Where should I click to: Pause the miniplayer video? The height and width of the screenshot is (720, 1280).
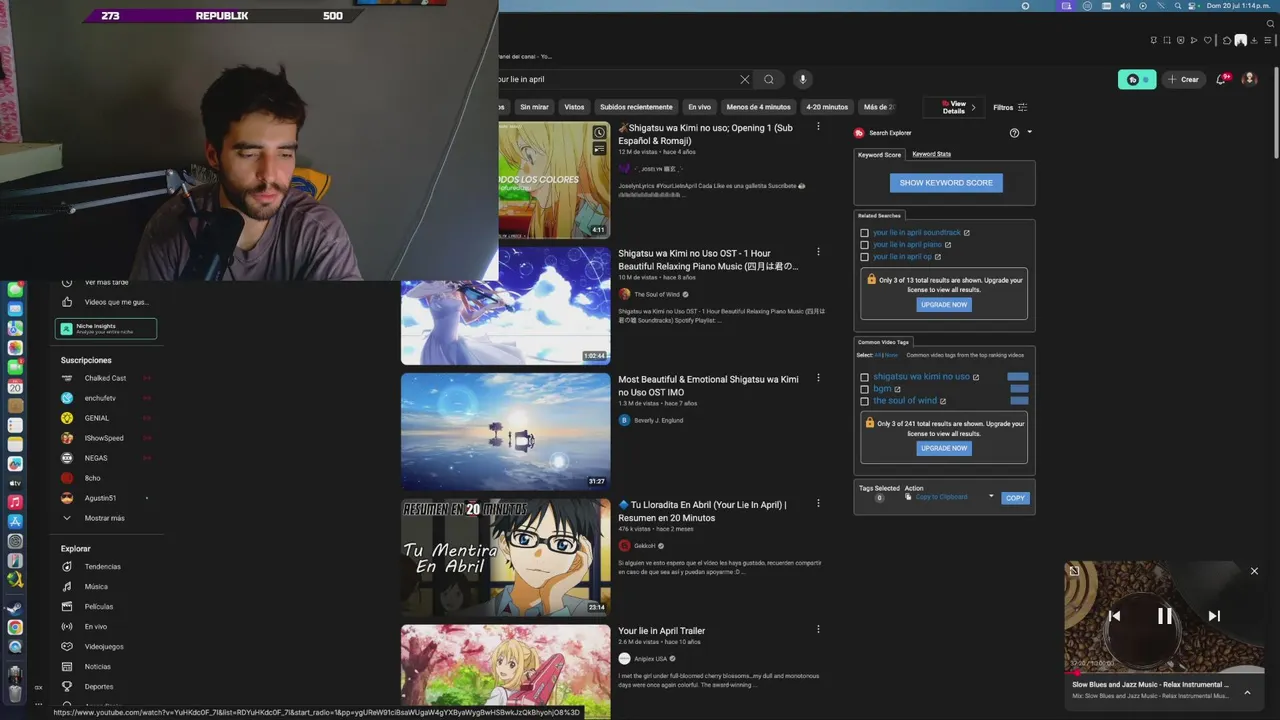tap(1165, 616)
